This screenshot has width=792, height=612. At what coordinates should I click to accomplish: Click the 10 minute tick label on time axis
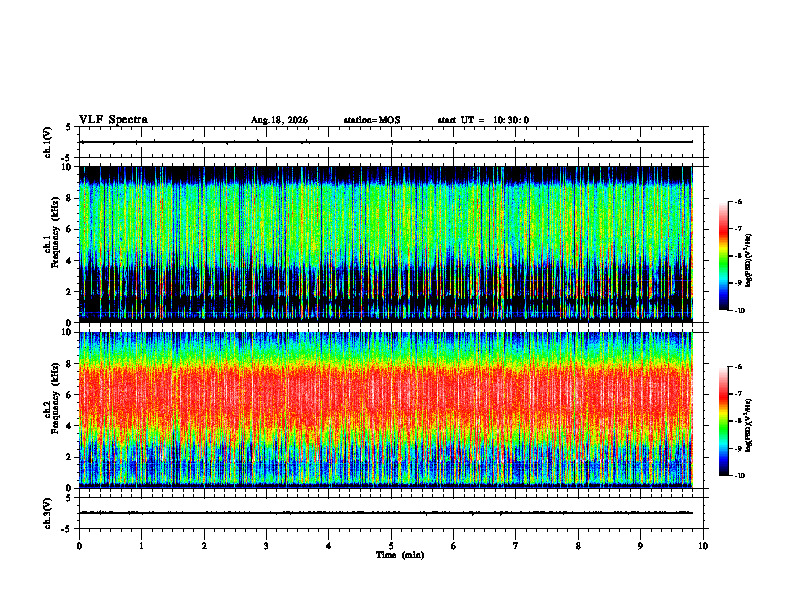(x=703, y=546)
